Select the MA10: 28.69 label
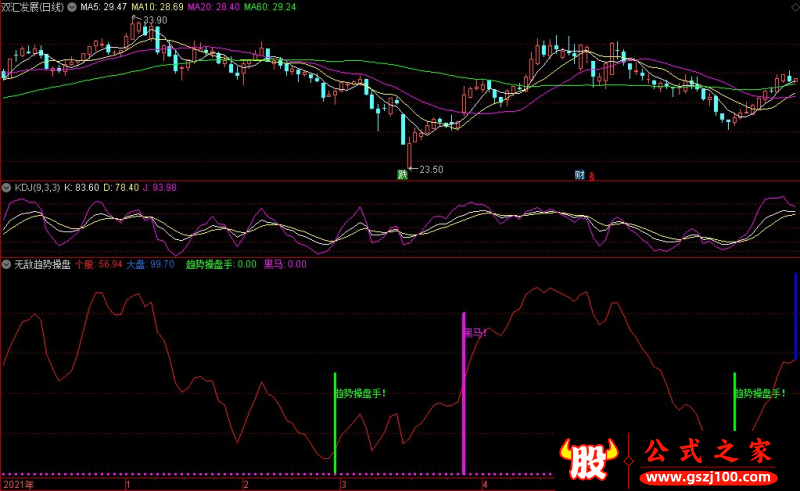 [157, 7]
